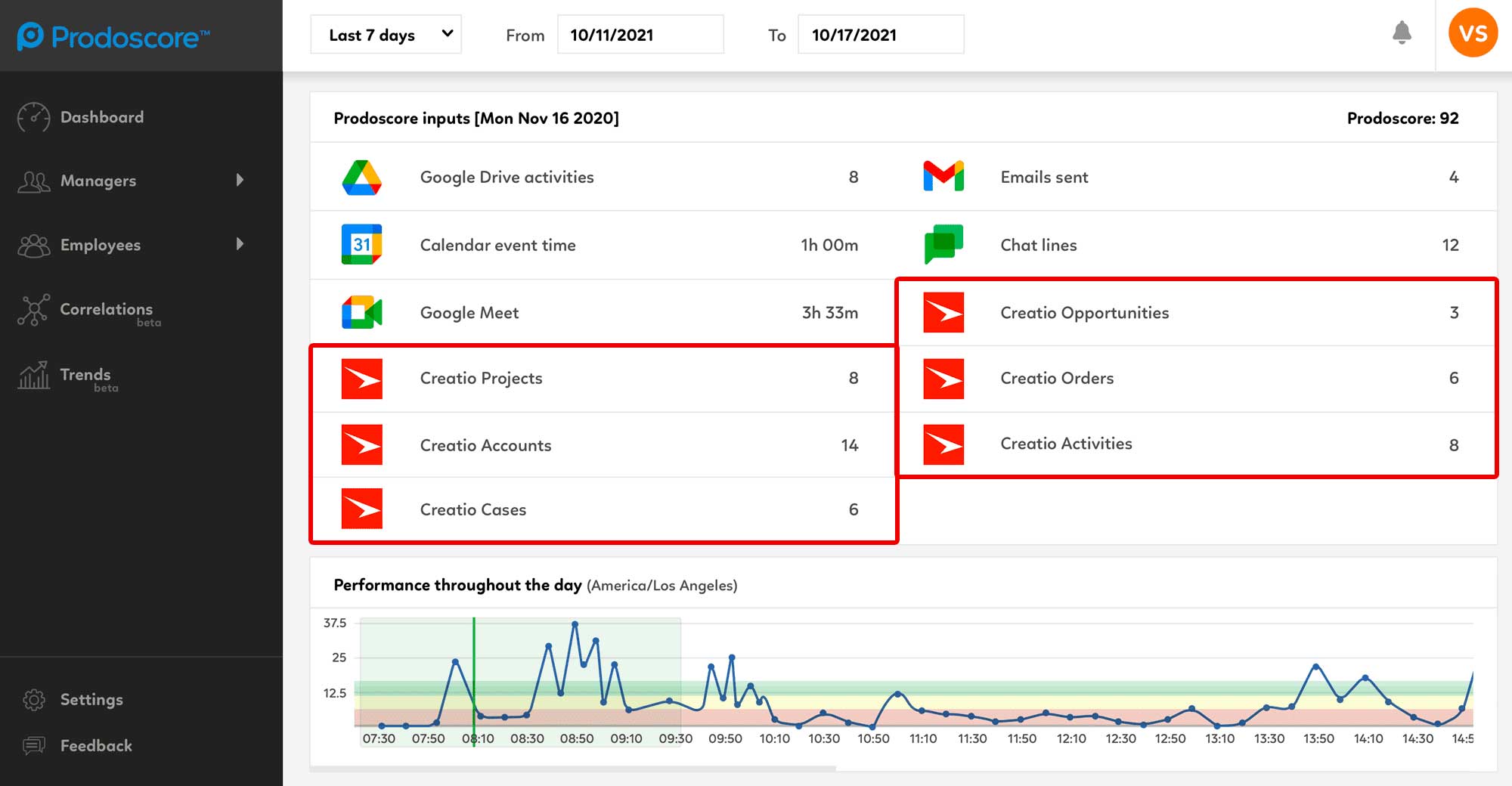Click the From date field

(x=640, y=35)
